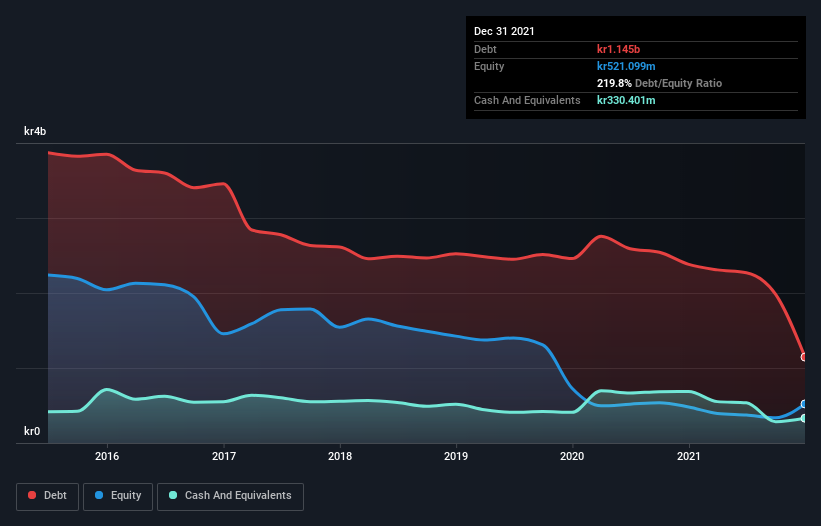This screenshot has width=821, height=526.
Task: Click the 2021 x-axis label
Action: tap(689, 456)
